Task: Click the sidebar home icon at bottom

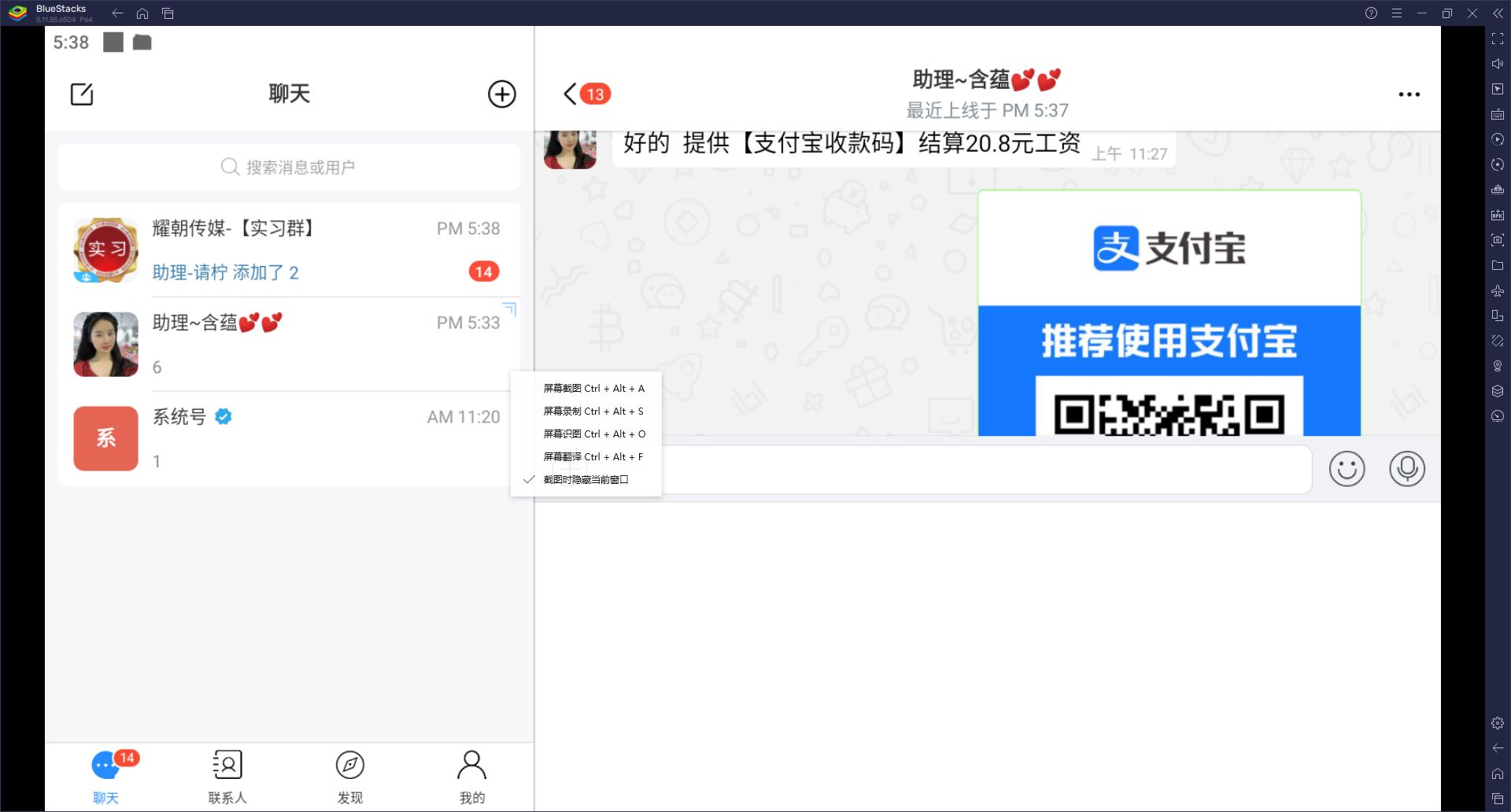Action: 1498,773
